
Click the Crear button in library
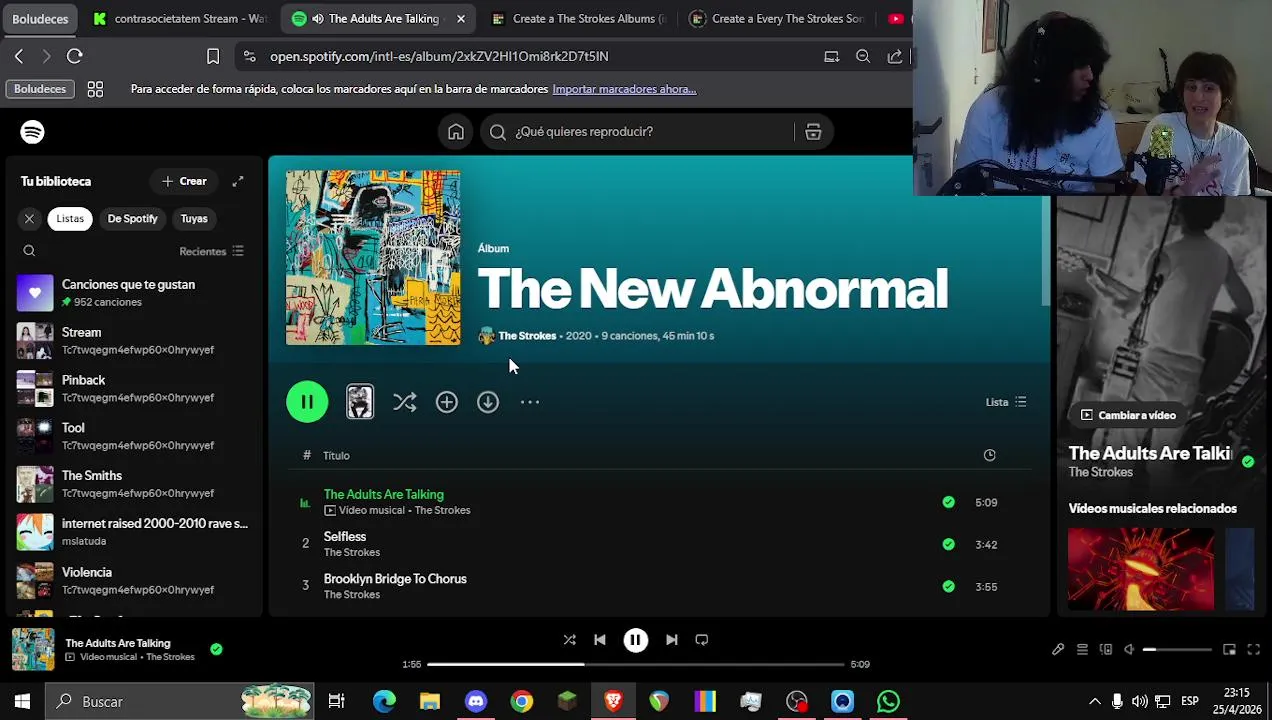point(184,181)
